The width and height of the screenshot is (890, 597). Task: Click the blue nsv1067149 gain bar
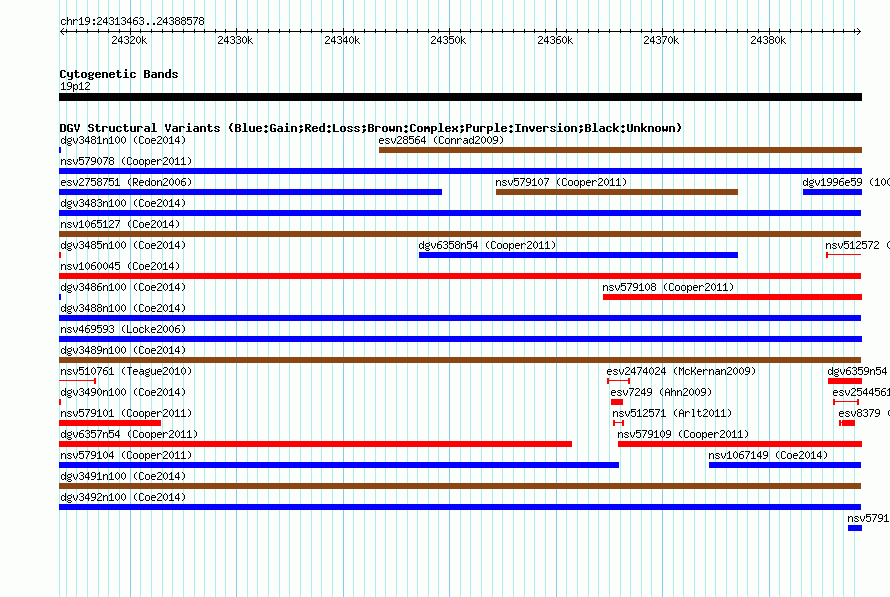point(785,465)
